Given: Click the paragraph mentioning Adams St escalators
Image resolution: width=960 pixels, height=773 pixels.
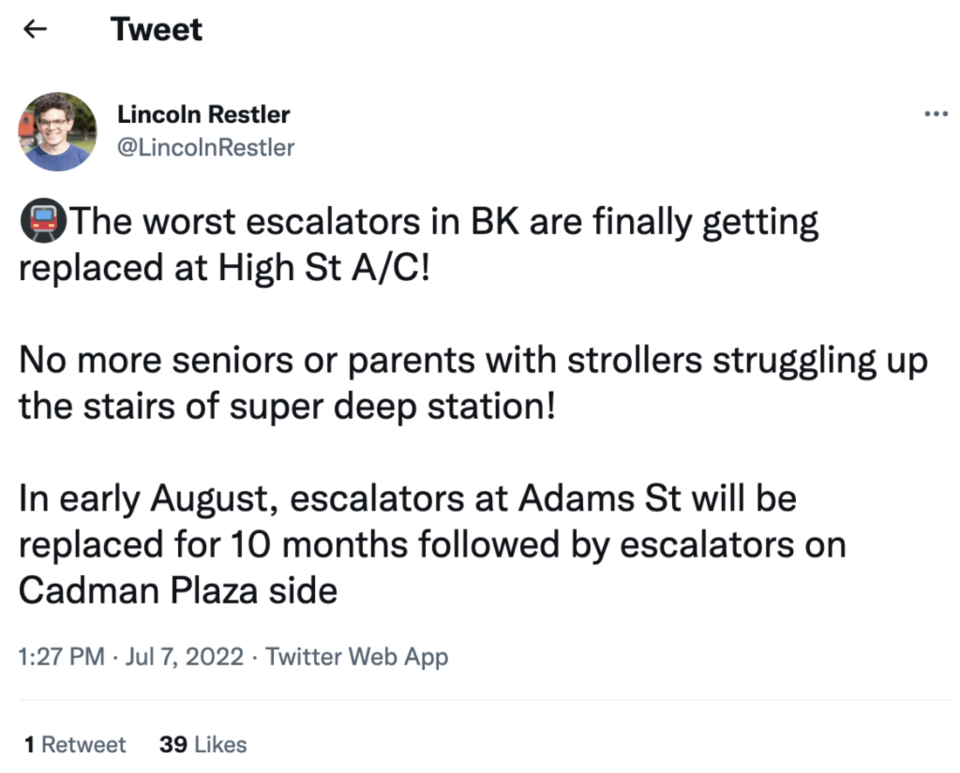Looking at the screenshot, I should tap(432, 545).
